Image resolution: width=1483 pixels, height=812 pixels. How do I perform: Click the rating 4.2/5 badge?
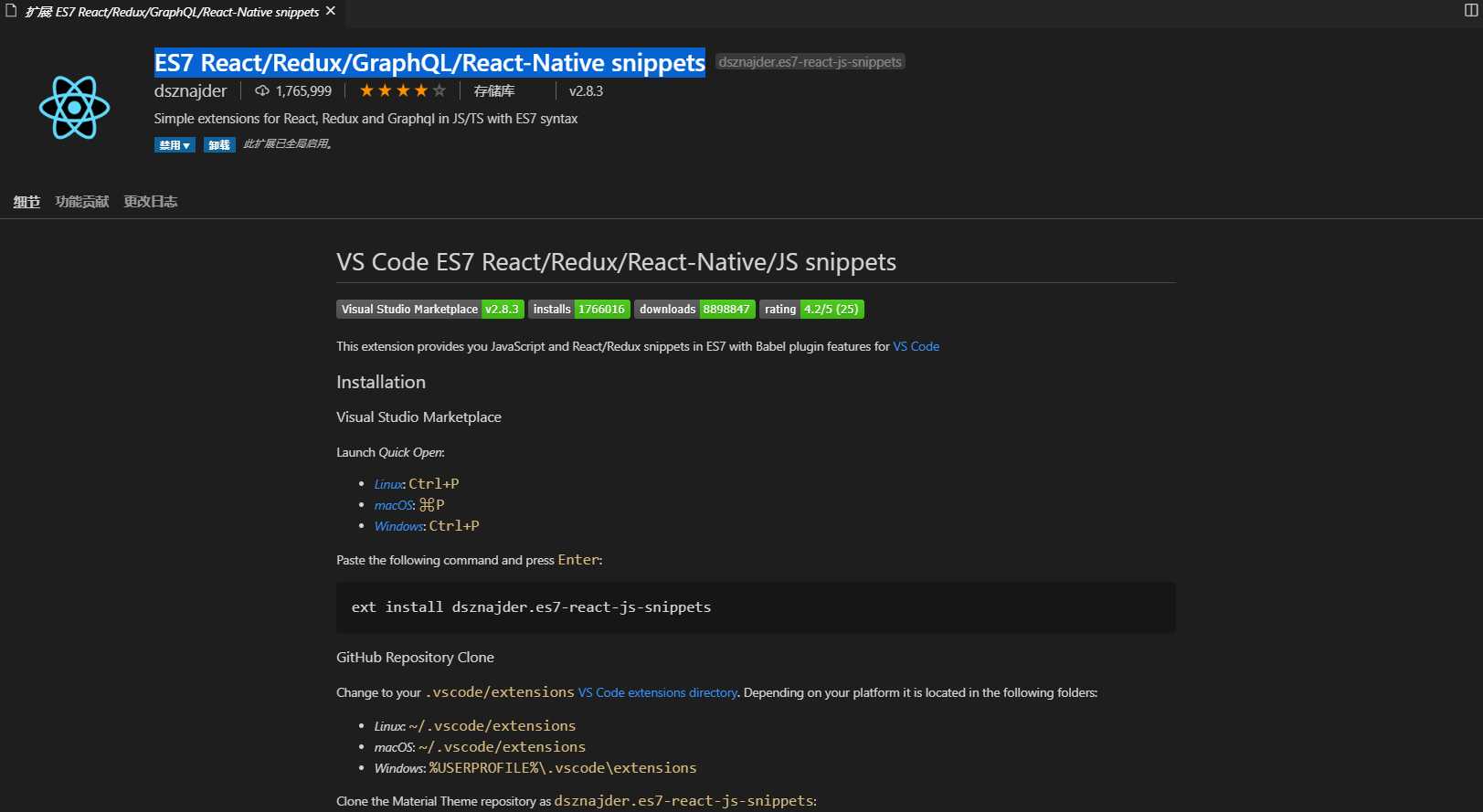tap(811, 309)
